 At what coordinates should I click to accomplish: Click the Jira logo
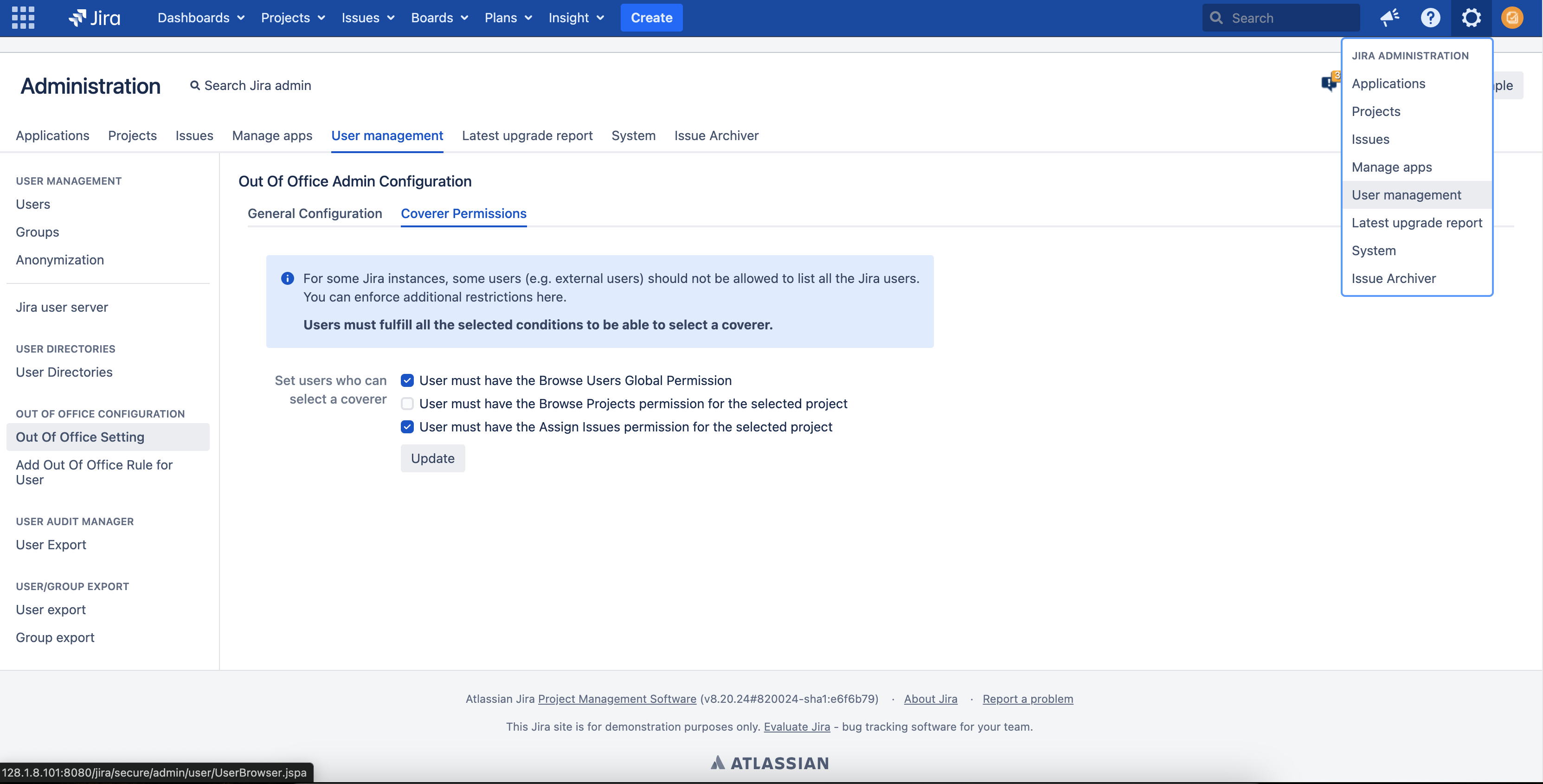click(95, 17)
